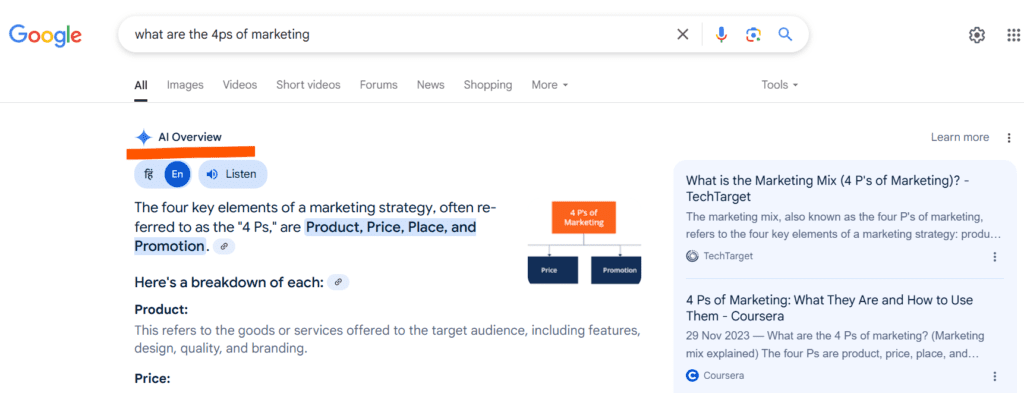Click the Coursera source name
Screen dimensions: 1024x393
point(724,375)
